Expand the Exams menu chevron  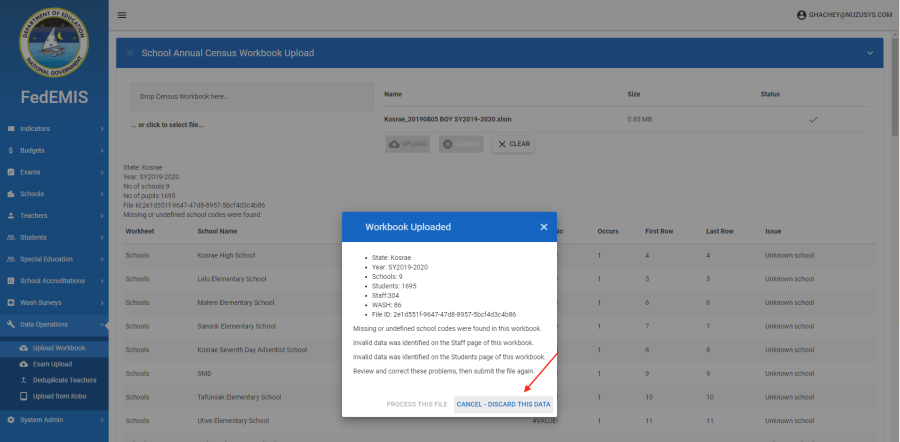(x=102, y=172)
